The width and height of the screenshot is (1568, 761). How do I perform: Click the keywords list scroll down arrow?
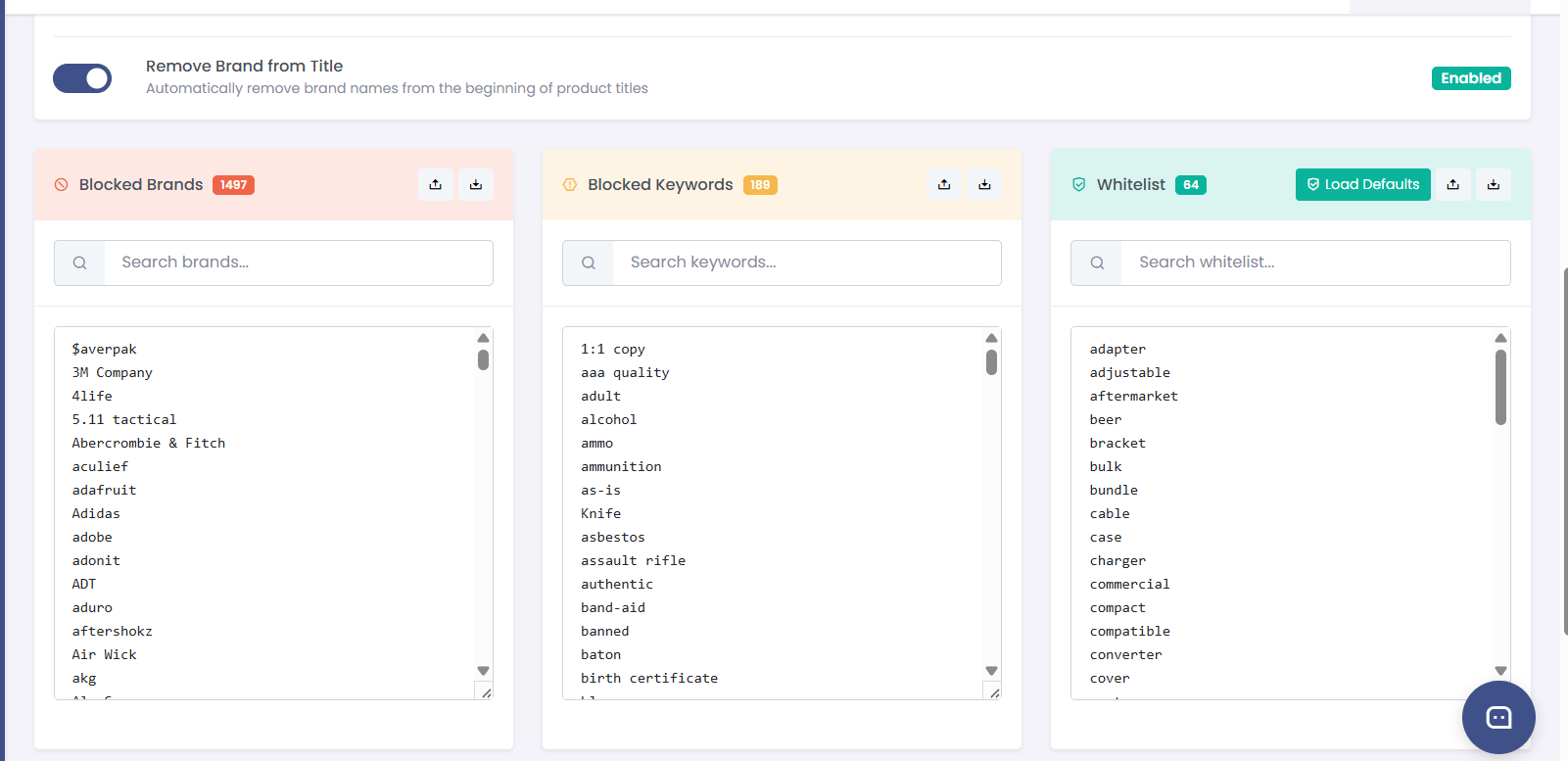pyautogui.click(x=991, y=671)
